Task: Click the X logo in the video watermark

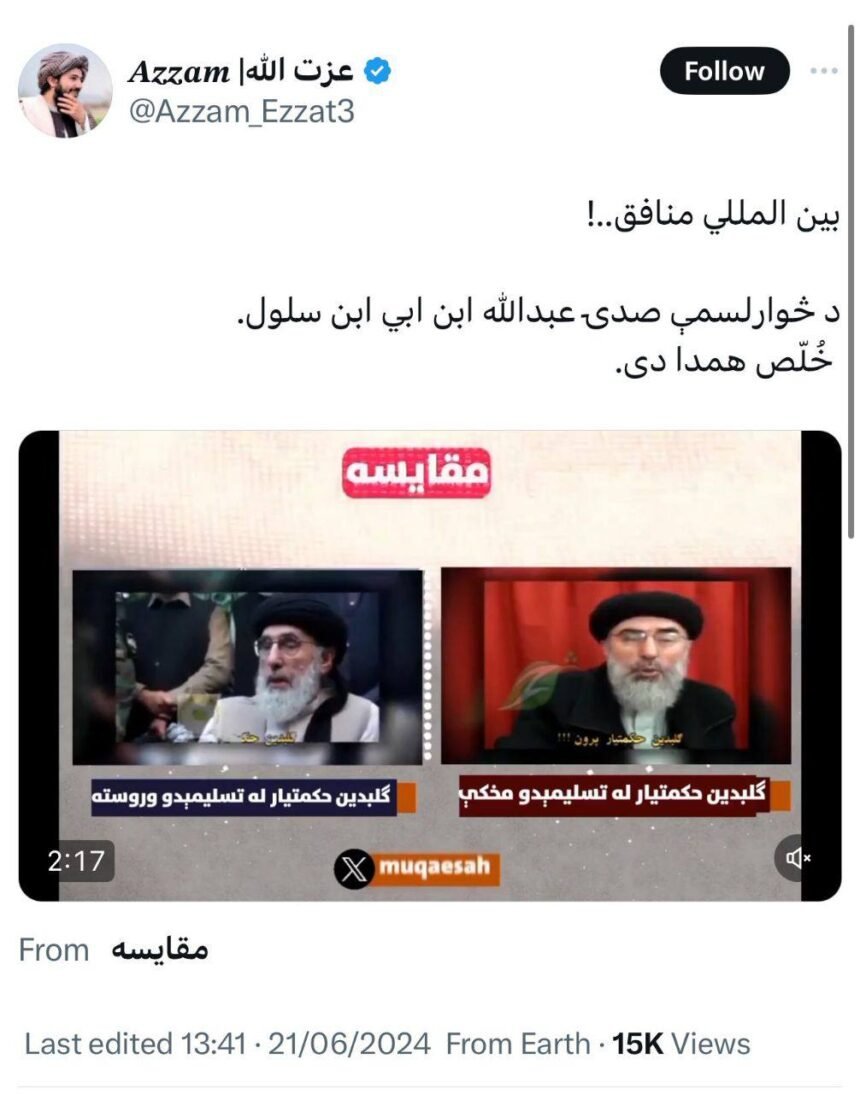Action: 354,869
